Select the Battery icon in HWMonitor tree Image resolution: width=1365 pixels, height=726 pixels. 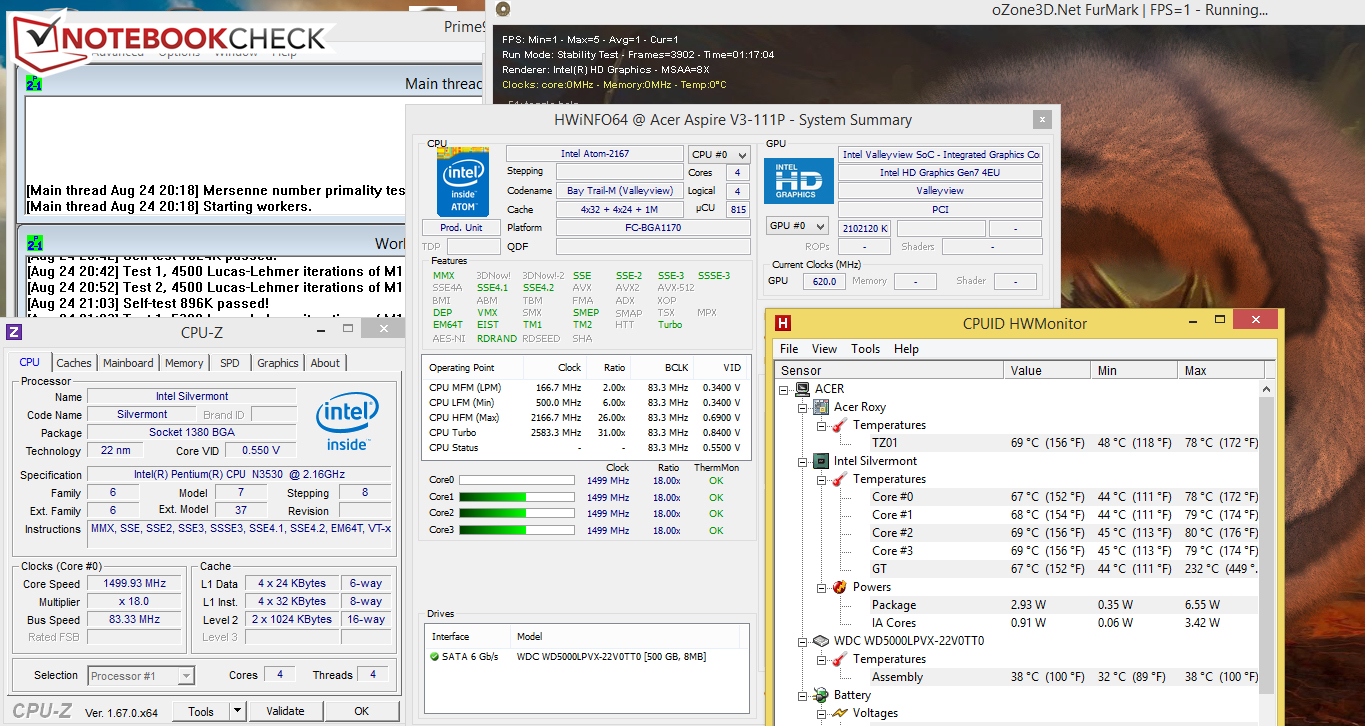click(x=820, y=695)
